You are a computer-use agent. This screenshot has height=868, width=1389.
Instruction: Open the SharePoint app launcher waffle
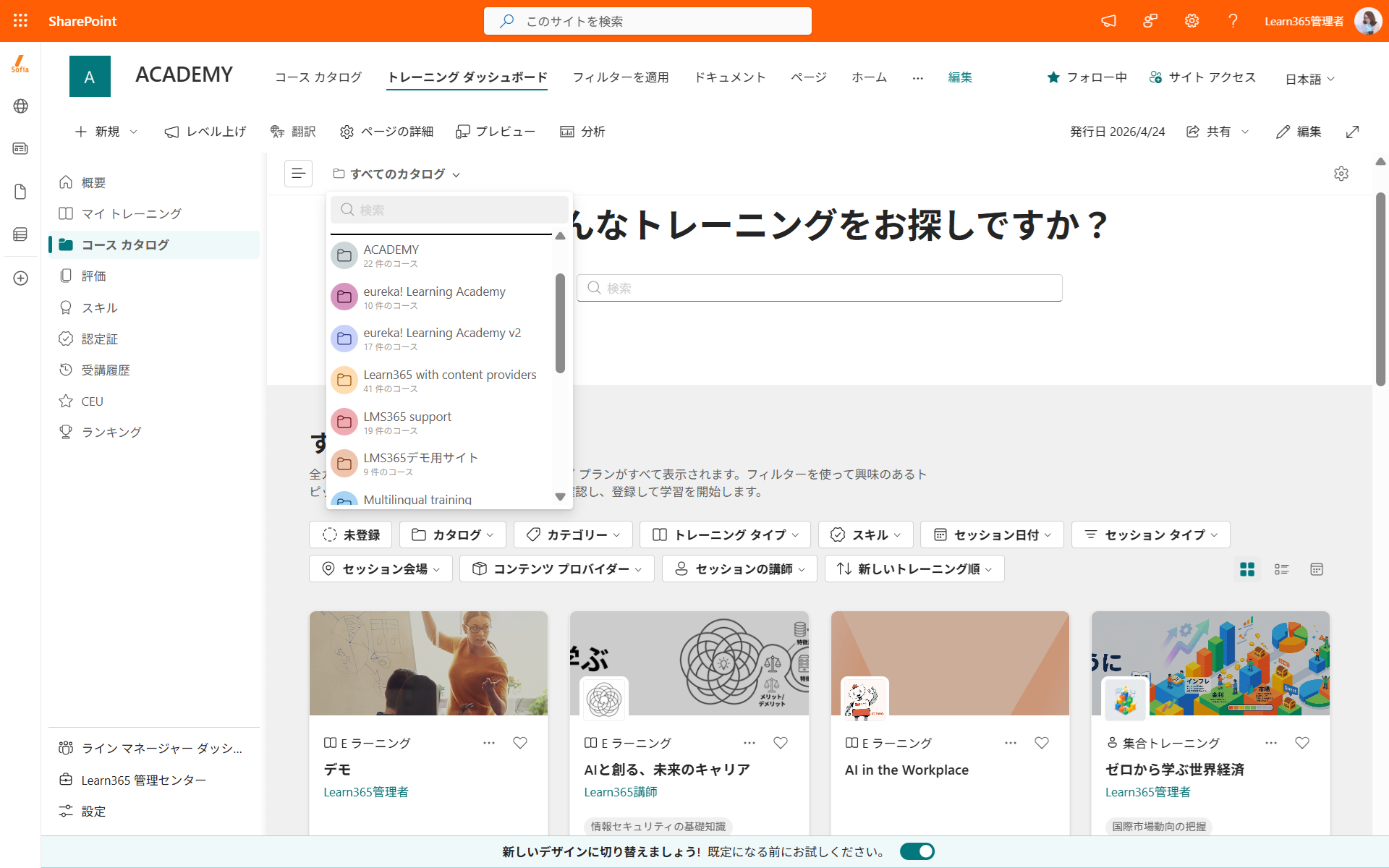coord(20,21)
